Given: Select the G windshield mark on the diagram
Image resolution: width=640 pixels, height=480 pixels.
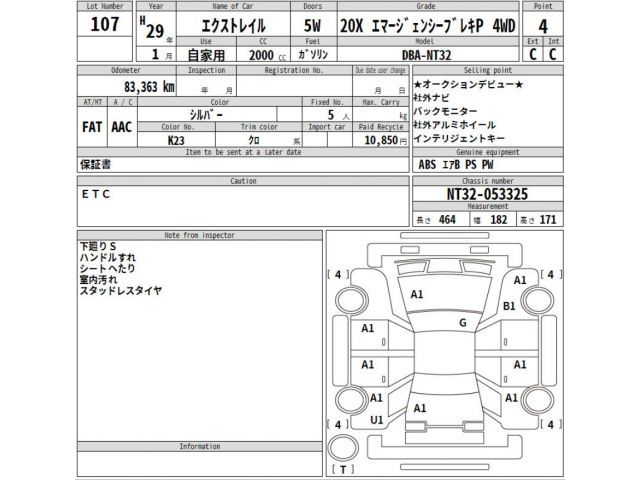Looking at the screenshot, I should pos(462,323).
